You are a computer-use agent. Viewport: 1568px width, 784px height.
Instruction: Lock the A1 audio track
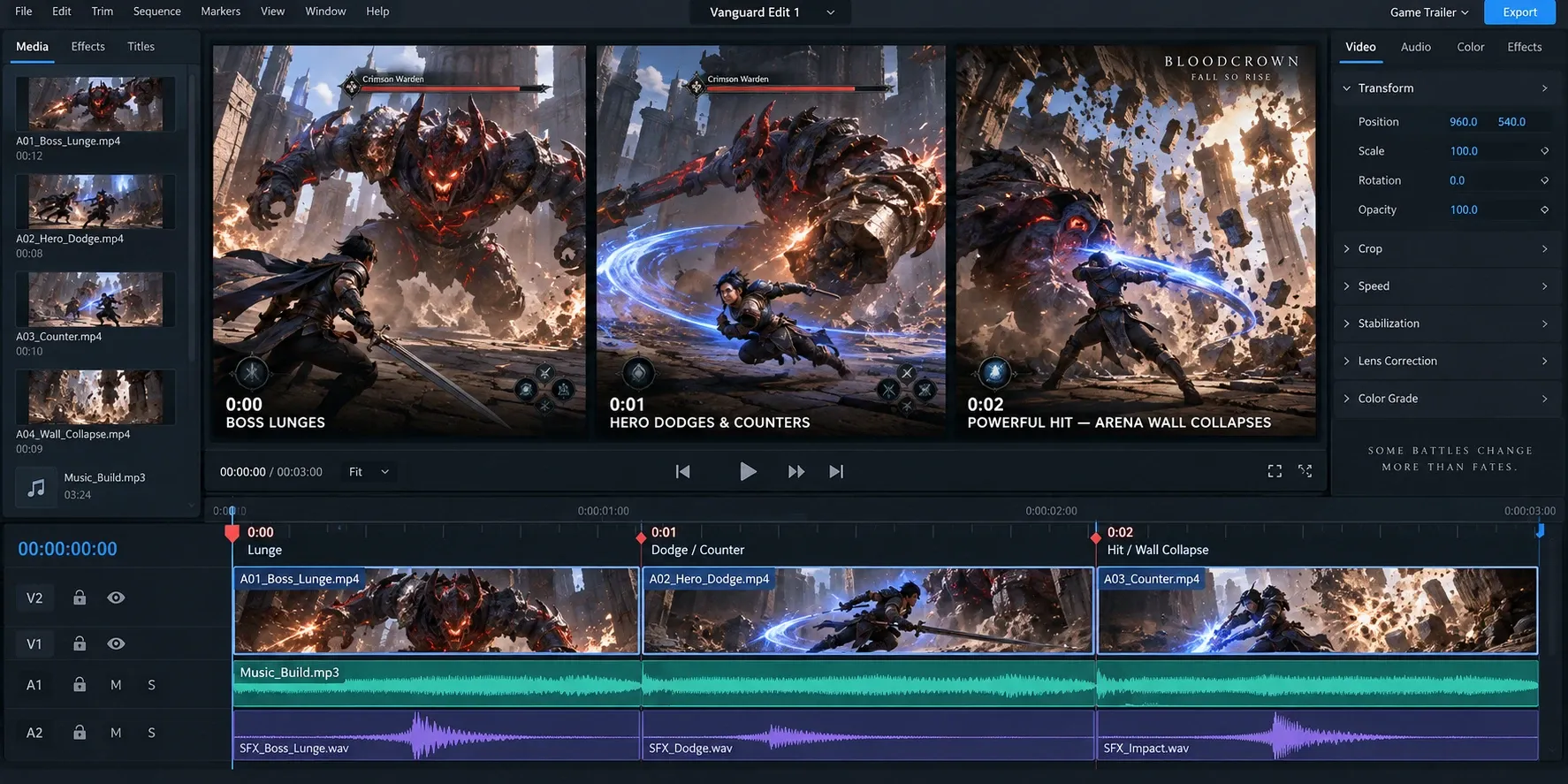80,684
